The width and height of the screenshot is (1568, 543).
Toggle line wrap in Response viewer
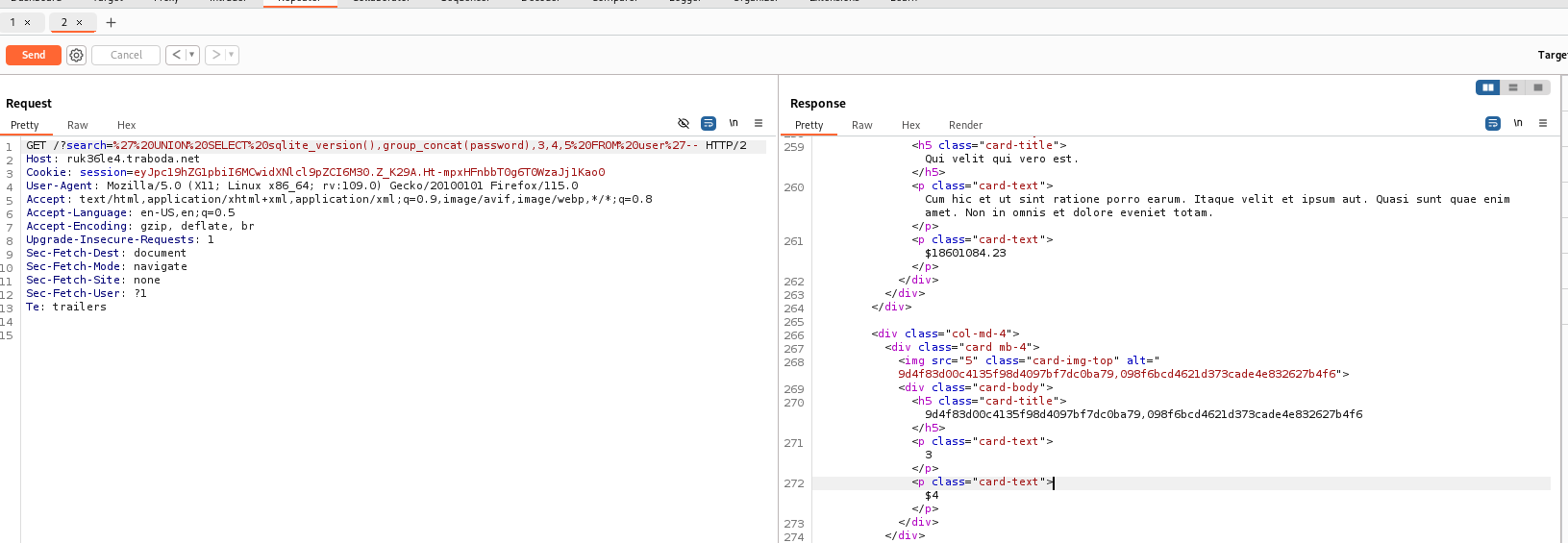point(1493,123)
